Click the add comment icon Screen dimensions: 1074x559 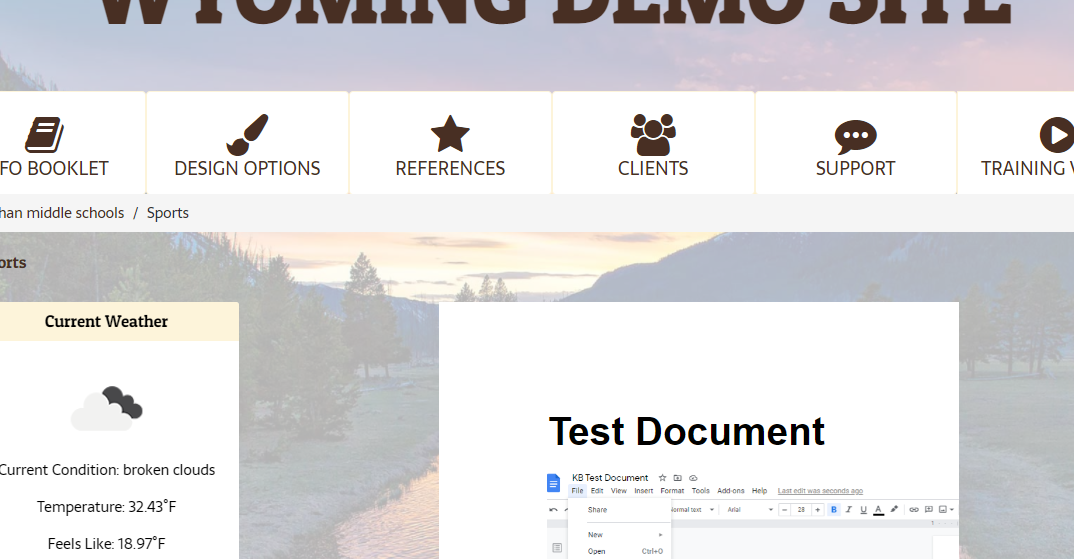pyautogui.click(x=929, y=510)
